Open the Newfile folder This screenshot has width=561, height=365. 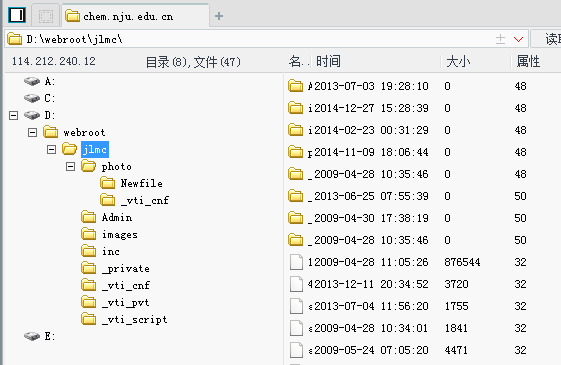point(142,183)
